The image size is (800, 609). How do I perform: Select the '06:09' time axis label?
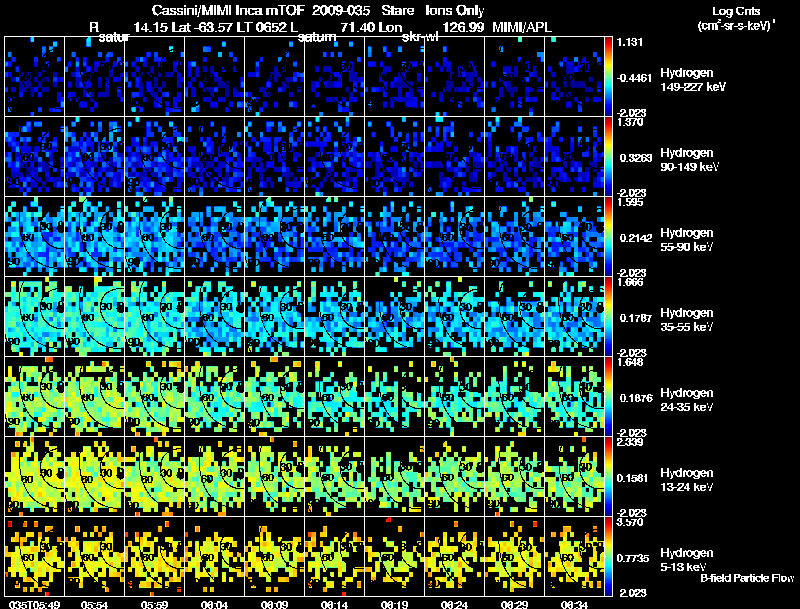pos(274,604)
